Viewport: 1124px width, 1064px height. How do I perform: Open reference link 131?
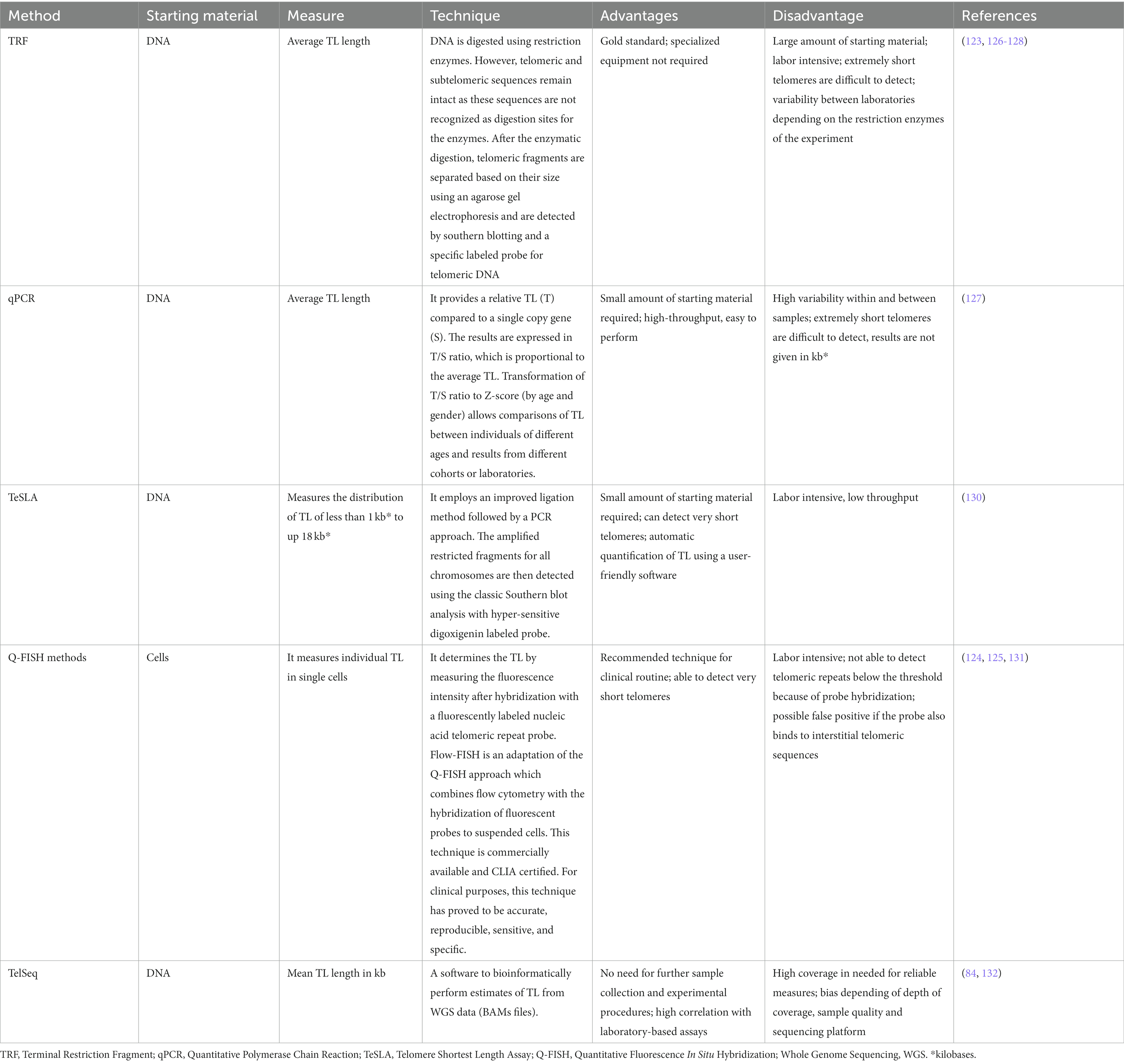click(1016, 657)
